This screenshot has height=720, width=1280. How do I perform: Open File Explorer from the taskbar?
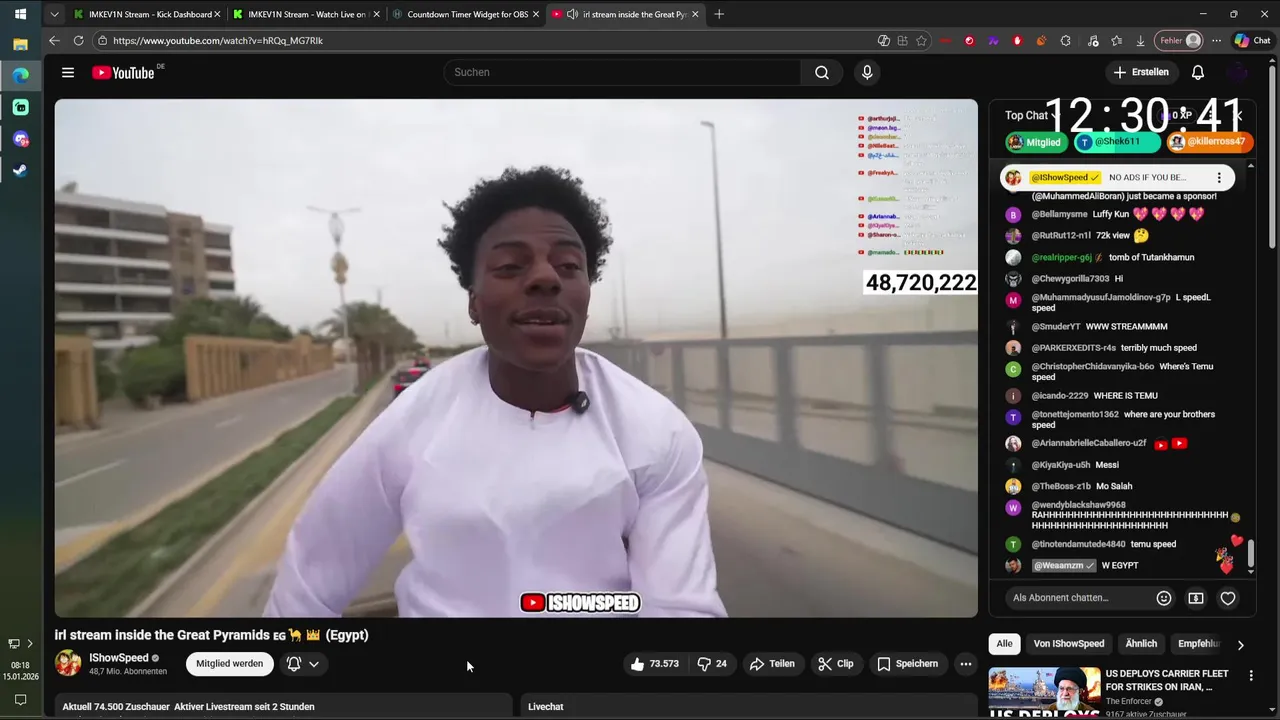(x=20, y=44)
